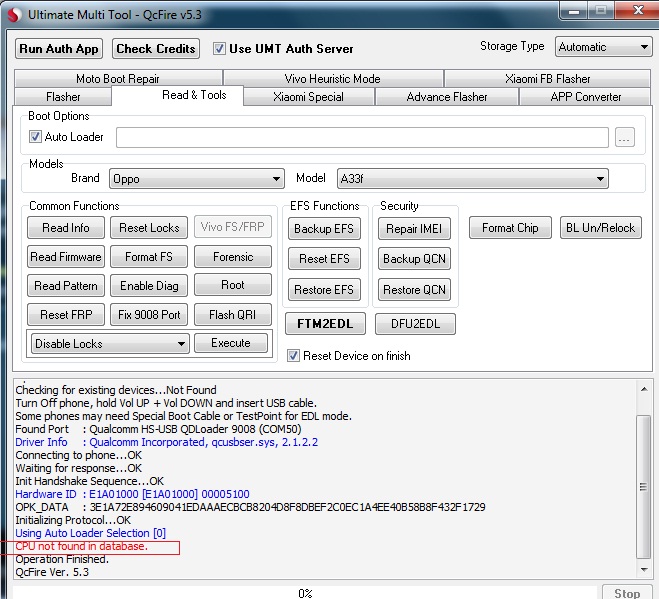
Task: Browse for loader file with ellipsis button
Action: 625,137
